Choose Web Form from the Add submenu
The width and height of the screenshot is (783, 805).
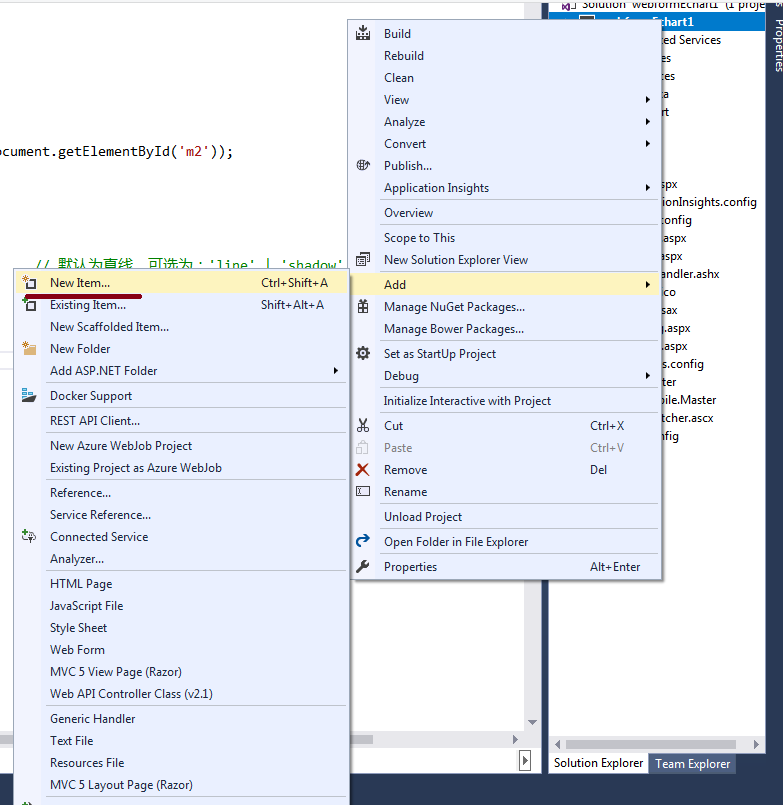point(77,649)
